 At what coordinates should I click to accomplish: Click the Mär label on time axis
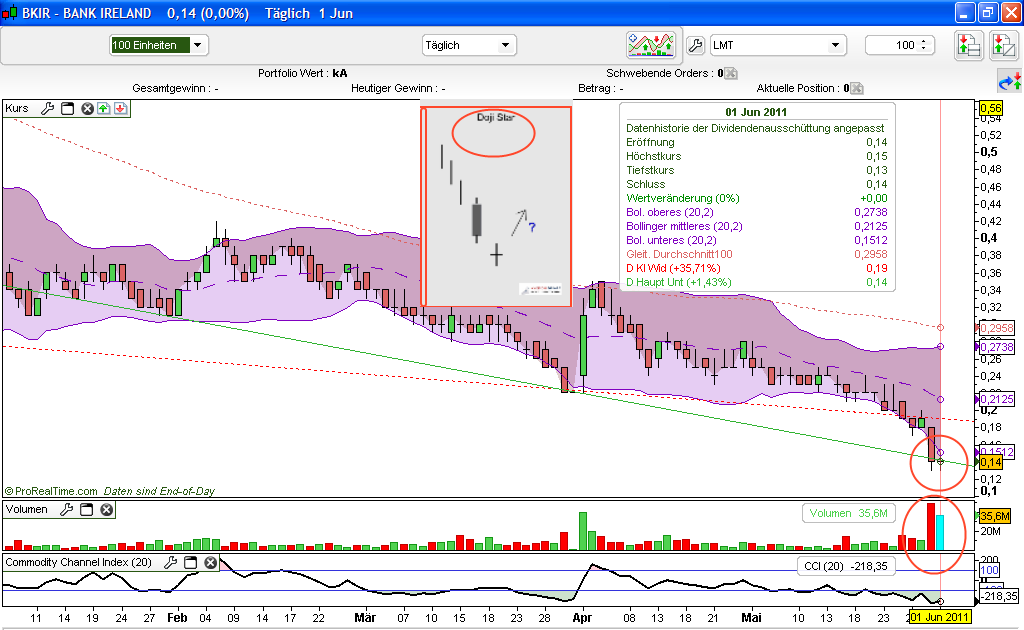click(365, 618)
